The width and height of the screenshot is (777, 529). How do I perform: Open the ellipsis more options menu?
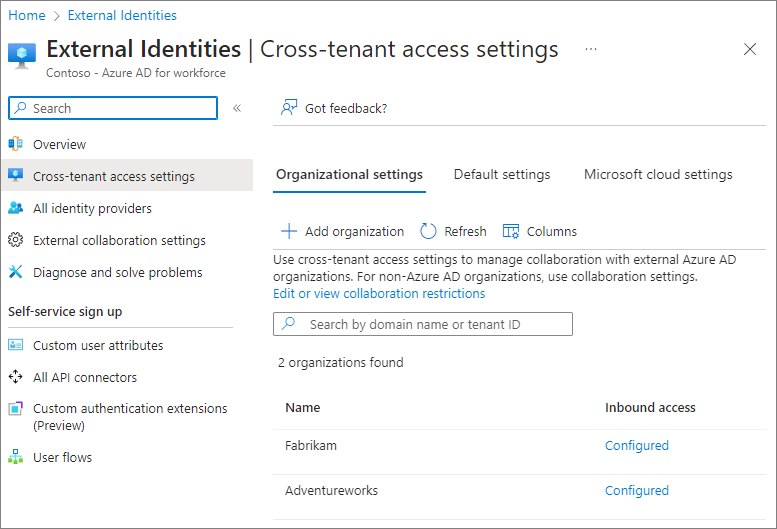tap(591, 49)
